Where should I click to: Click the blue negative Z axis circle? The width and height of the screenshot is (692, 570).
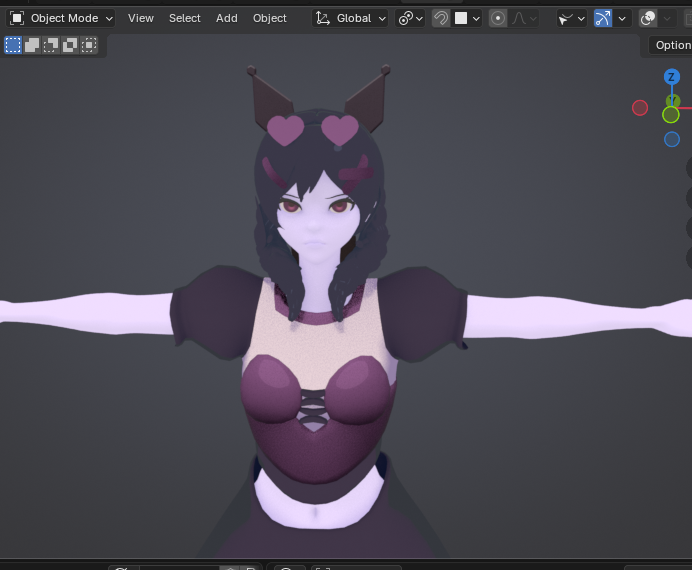coord(672,139)
